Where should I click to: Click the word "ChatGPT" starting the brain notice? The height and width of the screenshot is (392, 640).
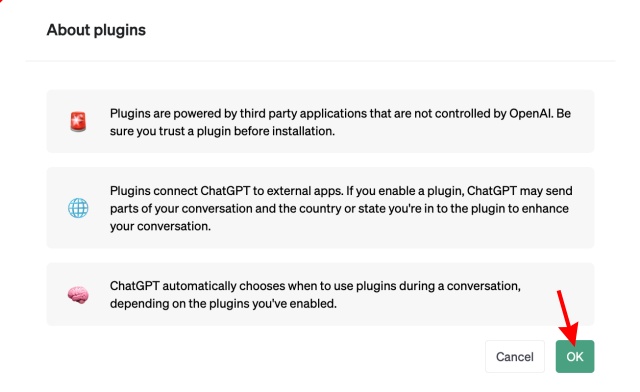[x=134, y=286]
